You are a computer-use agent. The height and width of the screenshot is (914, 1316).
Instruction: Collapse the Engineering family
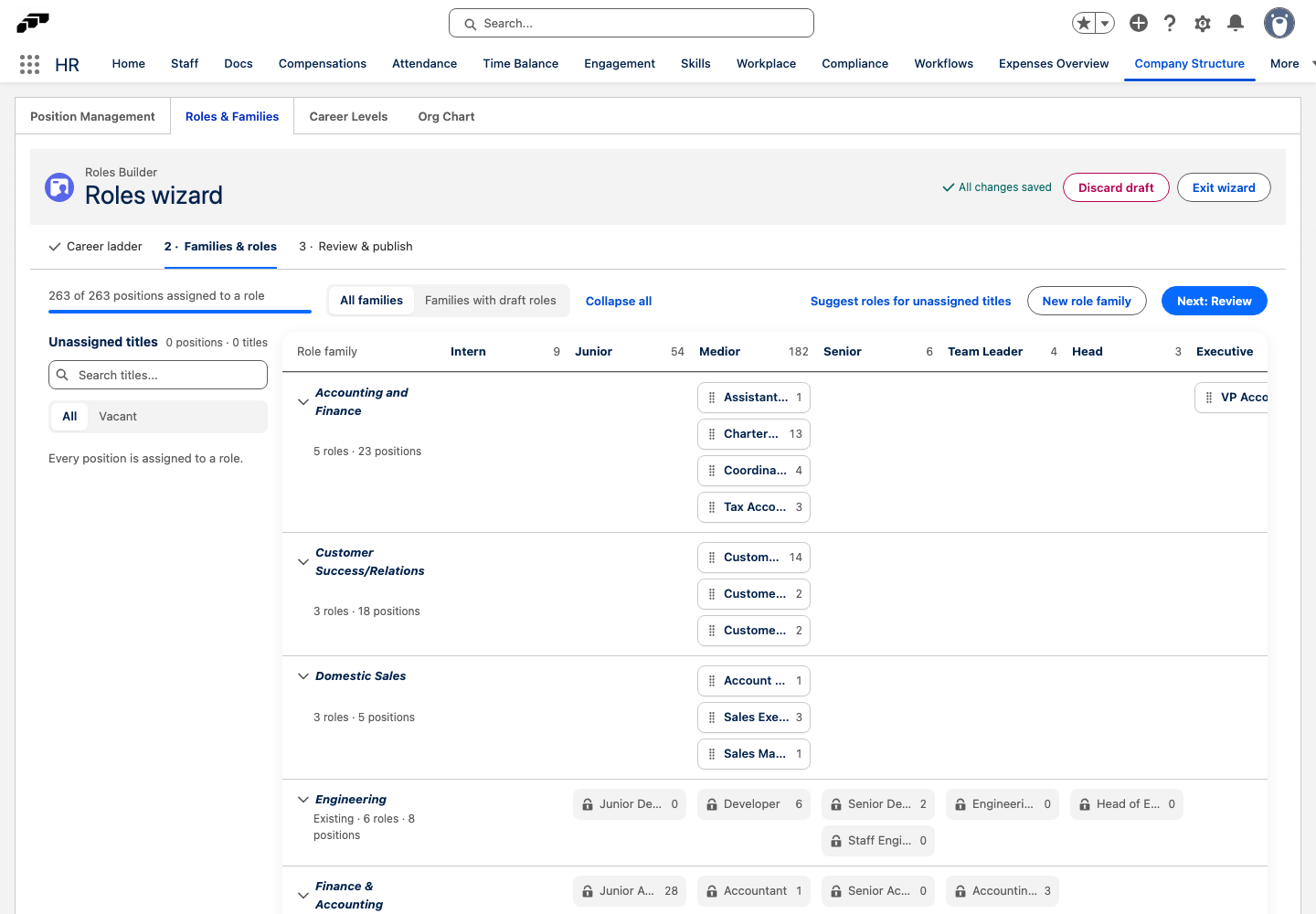click(303, 800)
